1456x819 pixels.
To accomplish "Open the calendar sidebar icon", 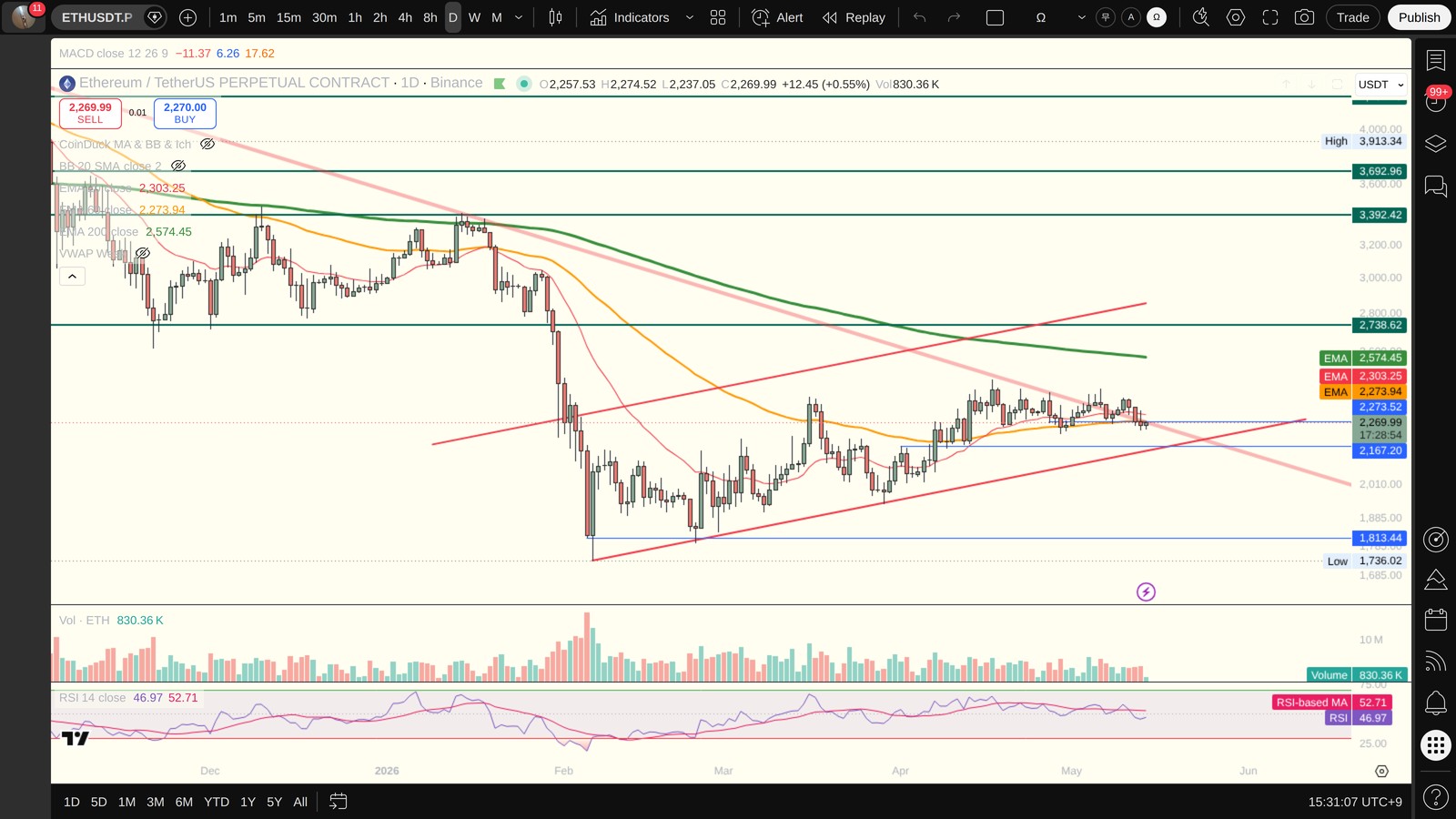I will [1436, 620].
